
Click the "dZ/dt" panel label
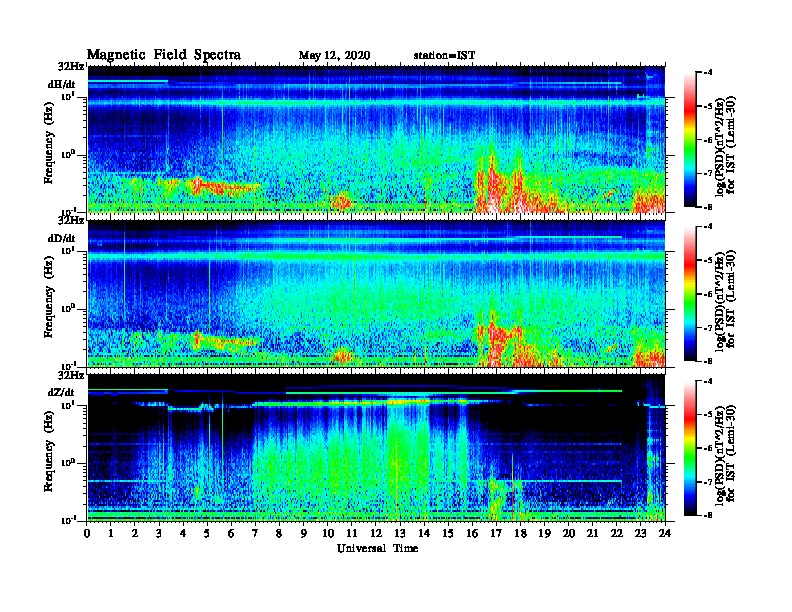[x=61, y=392]
